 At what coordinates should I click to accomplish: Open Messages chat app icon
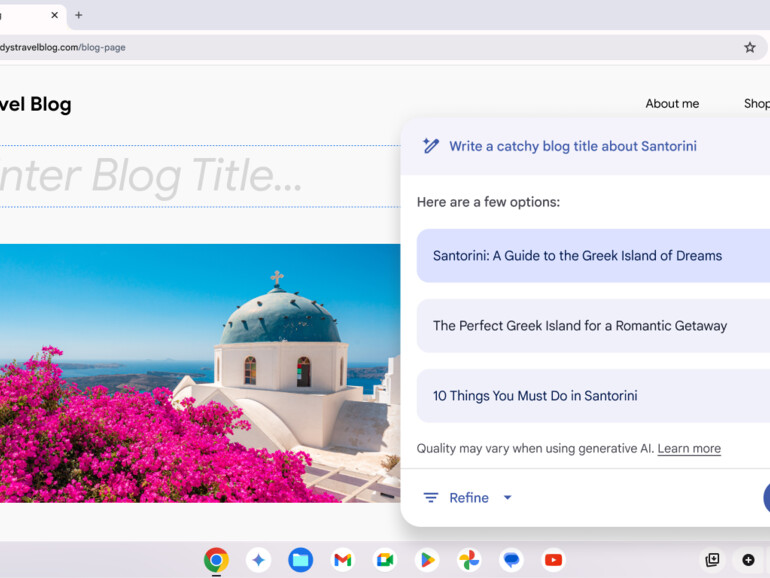[x=511, y=560]
